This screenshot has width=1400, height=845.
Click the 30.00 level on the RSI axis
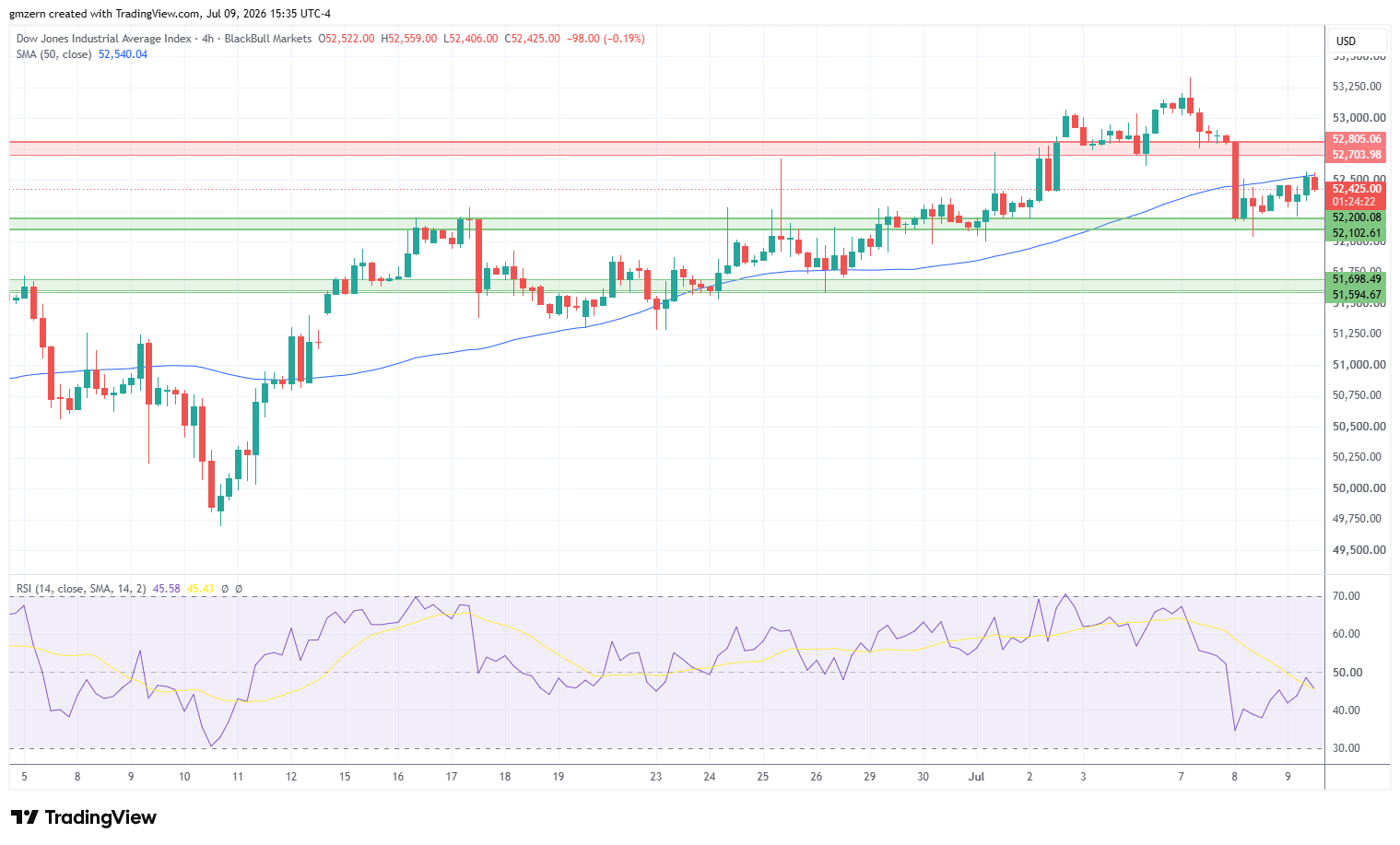[1347, 748]
